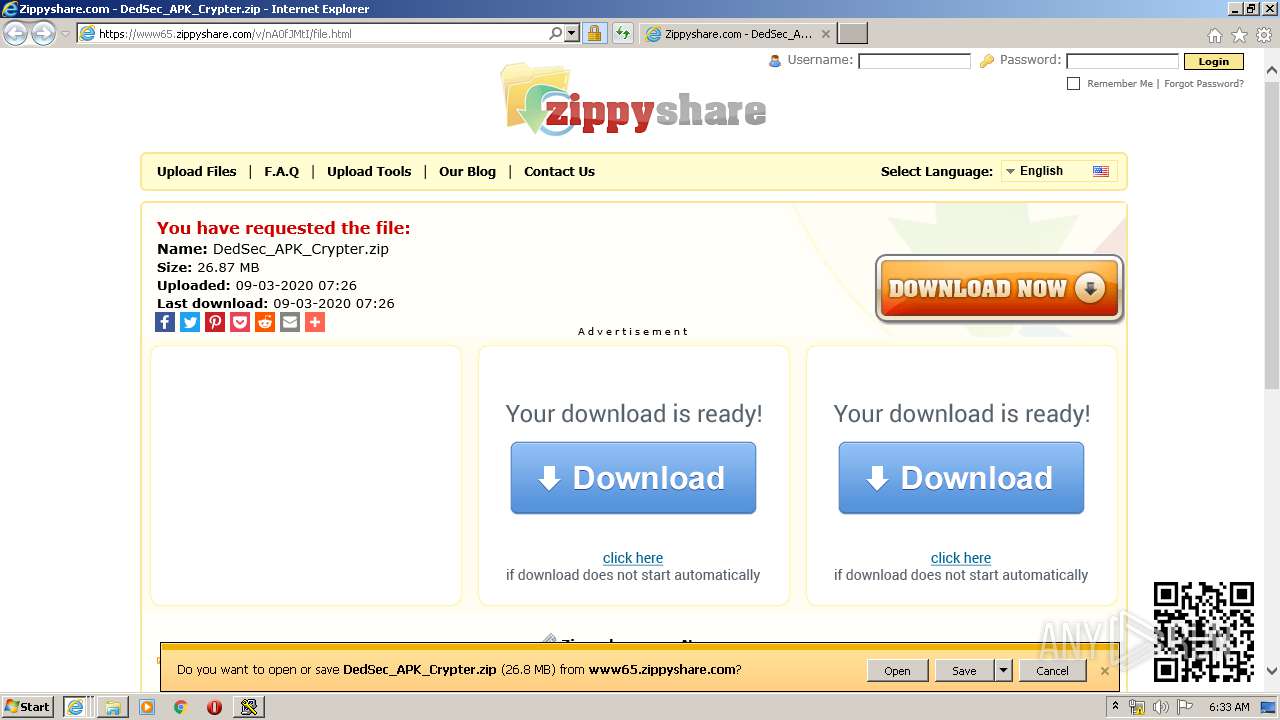Image resolution: width=1280 pixels, height=720 pixels.
Task: Open the Contact Us menu item
Action: coord(559,171)
